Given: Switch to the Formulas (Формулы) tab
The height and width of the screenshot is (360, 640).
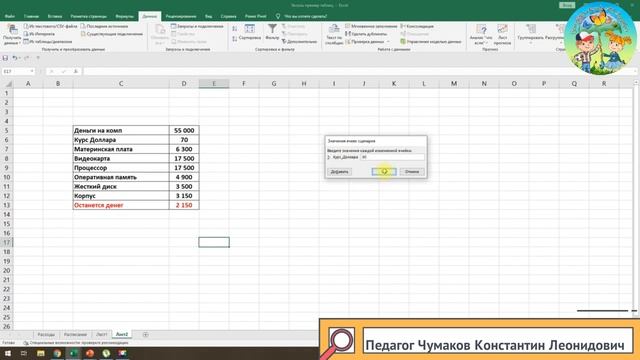Looking at the screenshot, I should point(124,16).
